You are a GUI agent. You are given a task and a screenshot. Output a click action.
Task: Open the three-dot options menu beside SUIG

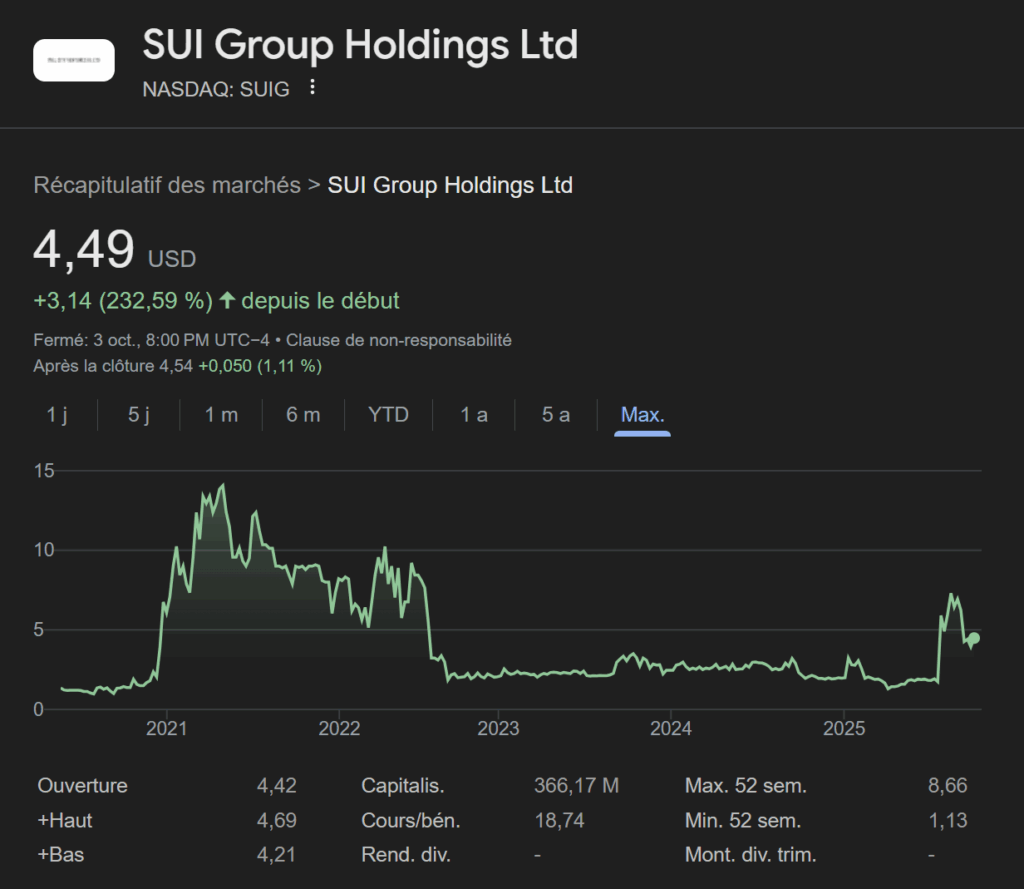click(x=312, y=88)
